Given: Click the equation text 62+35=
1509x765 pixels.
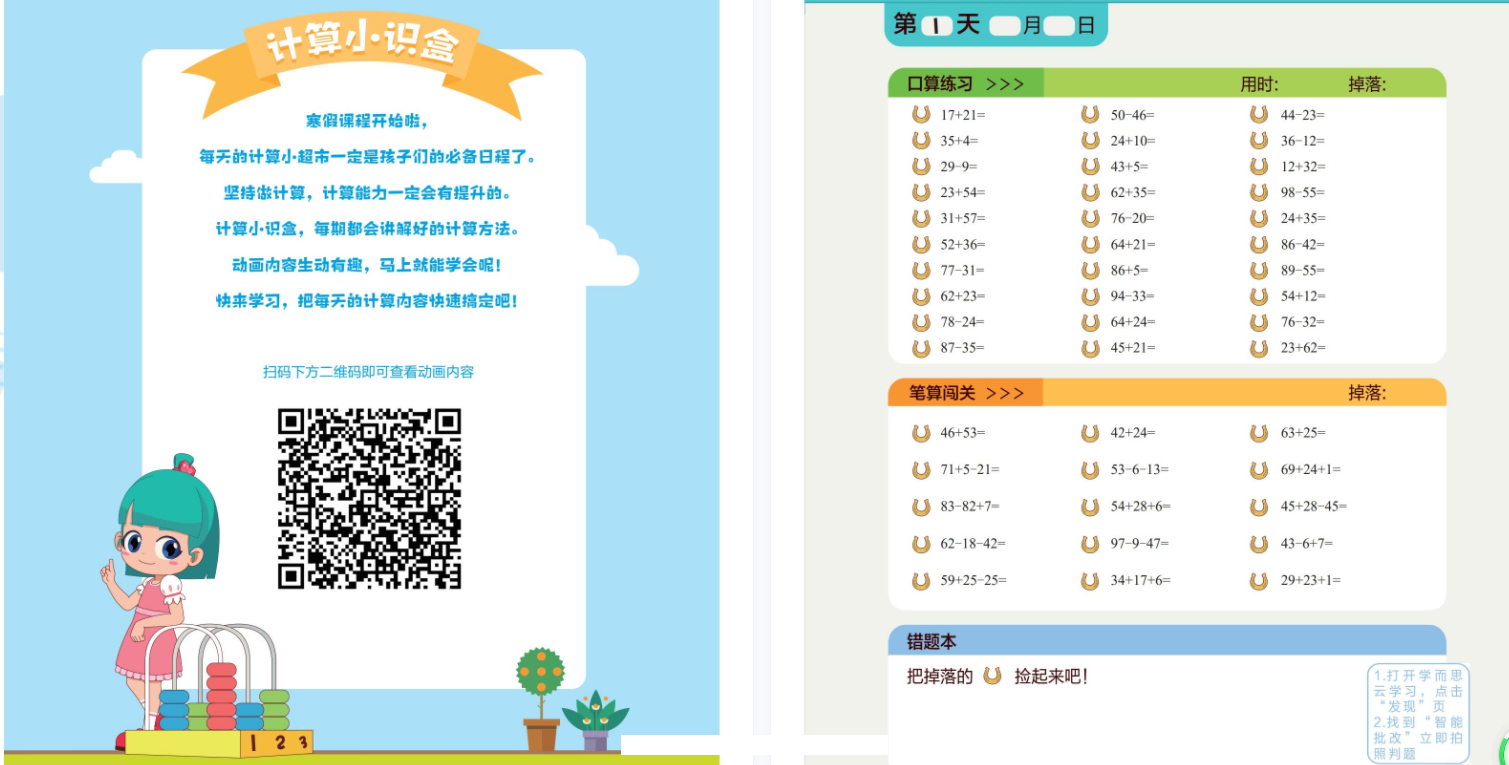Looking at the screenshot, I should [x=1133, y=192].
